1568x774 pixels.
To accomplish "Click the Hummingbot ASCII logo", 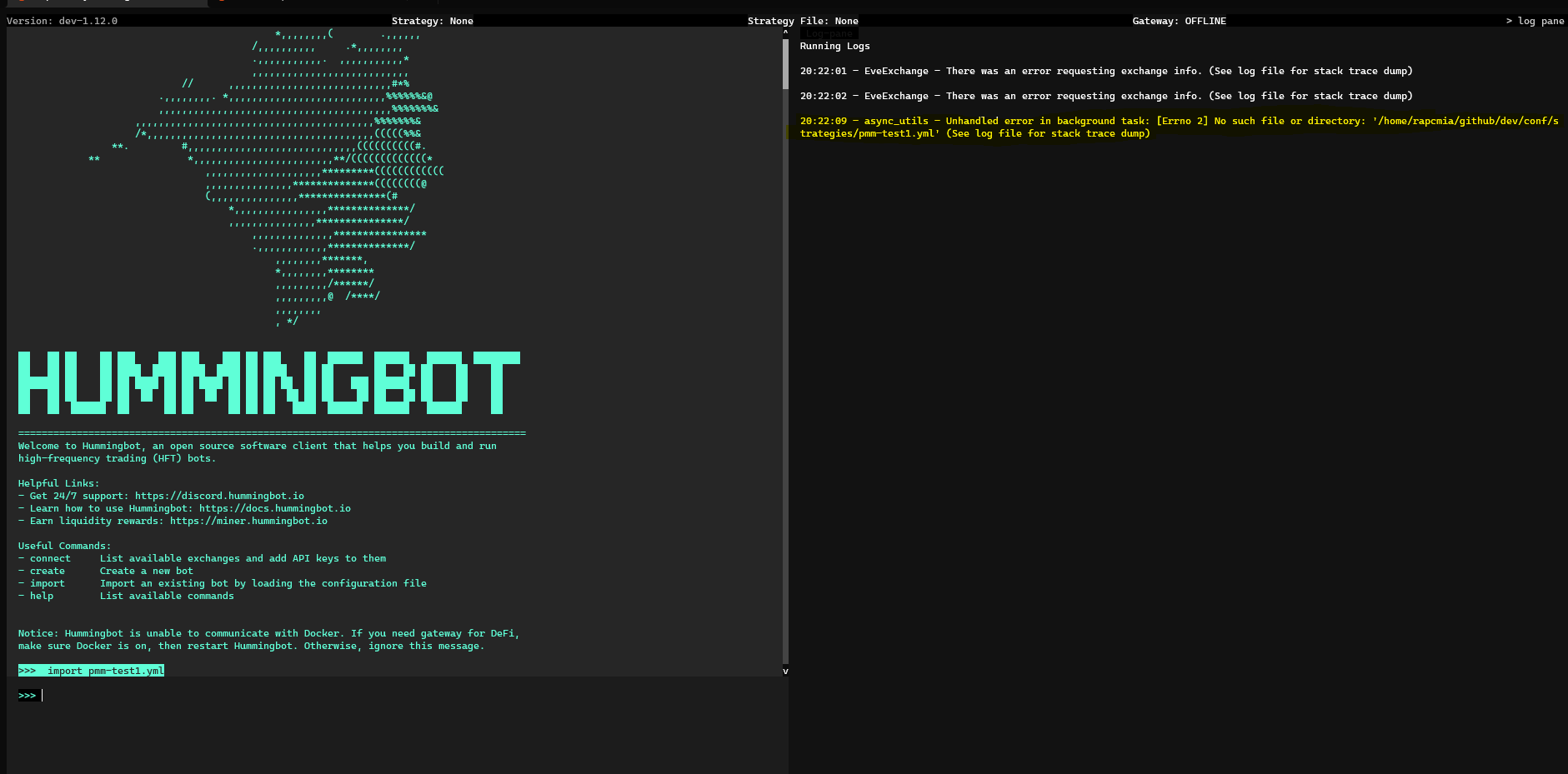I will pyautogui.click(x=268, y=384).
